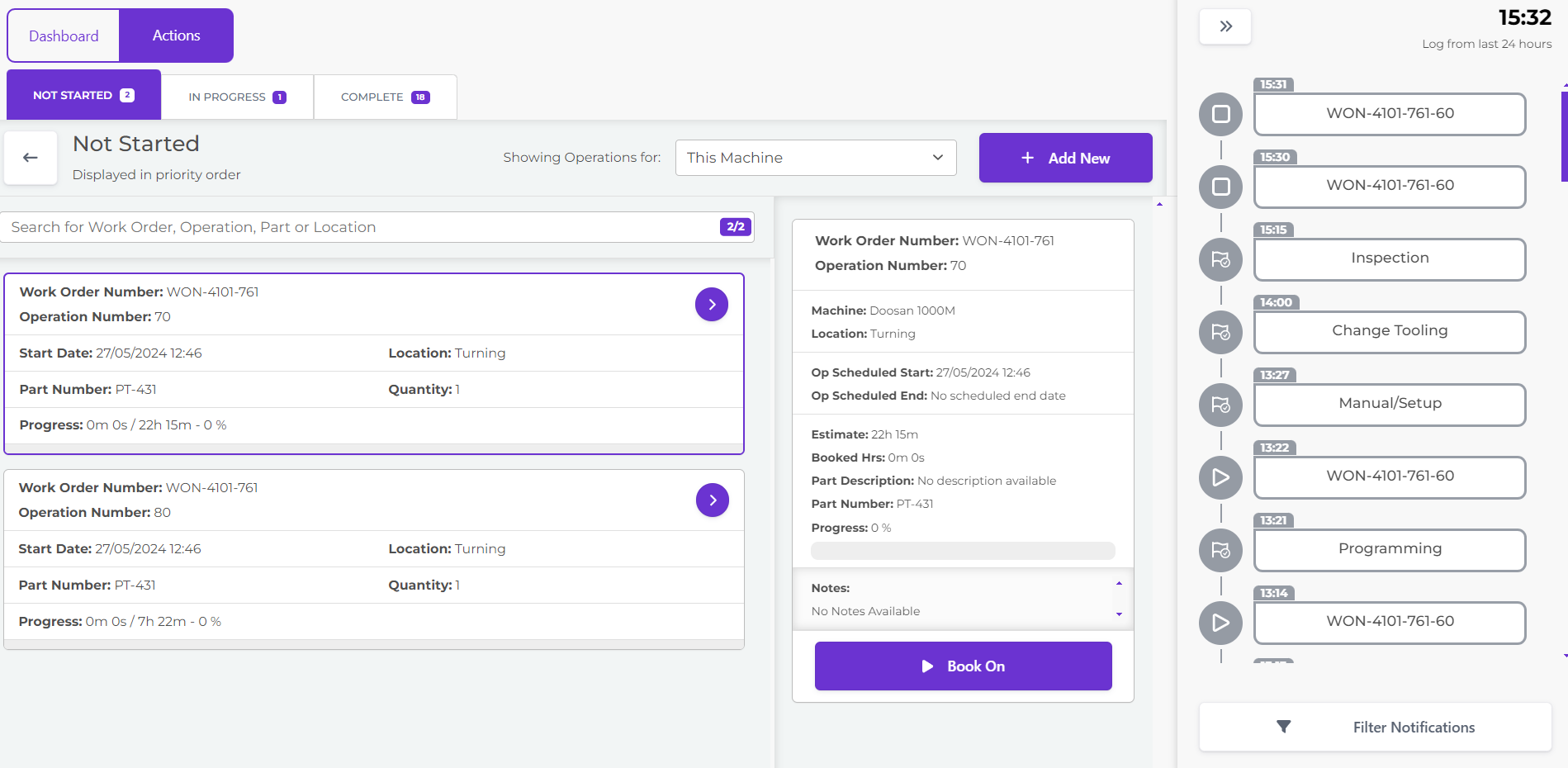Expand the This Machine dropdown

[x=815, y=158]
